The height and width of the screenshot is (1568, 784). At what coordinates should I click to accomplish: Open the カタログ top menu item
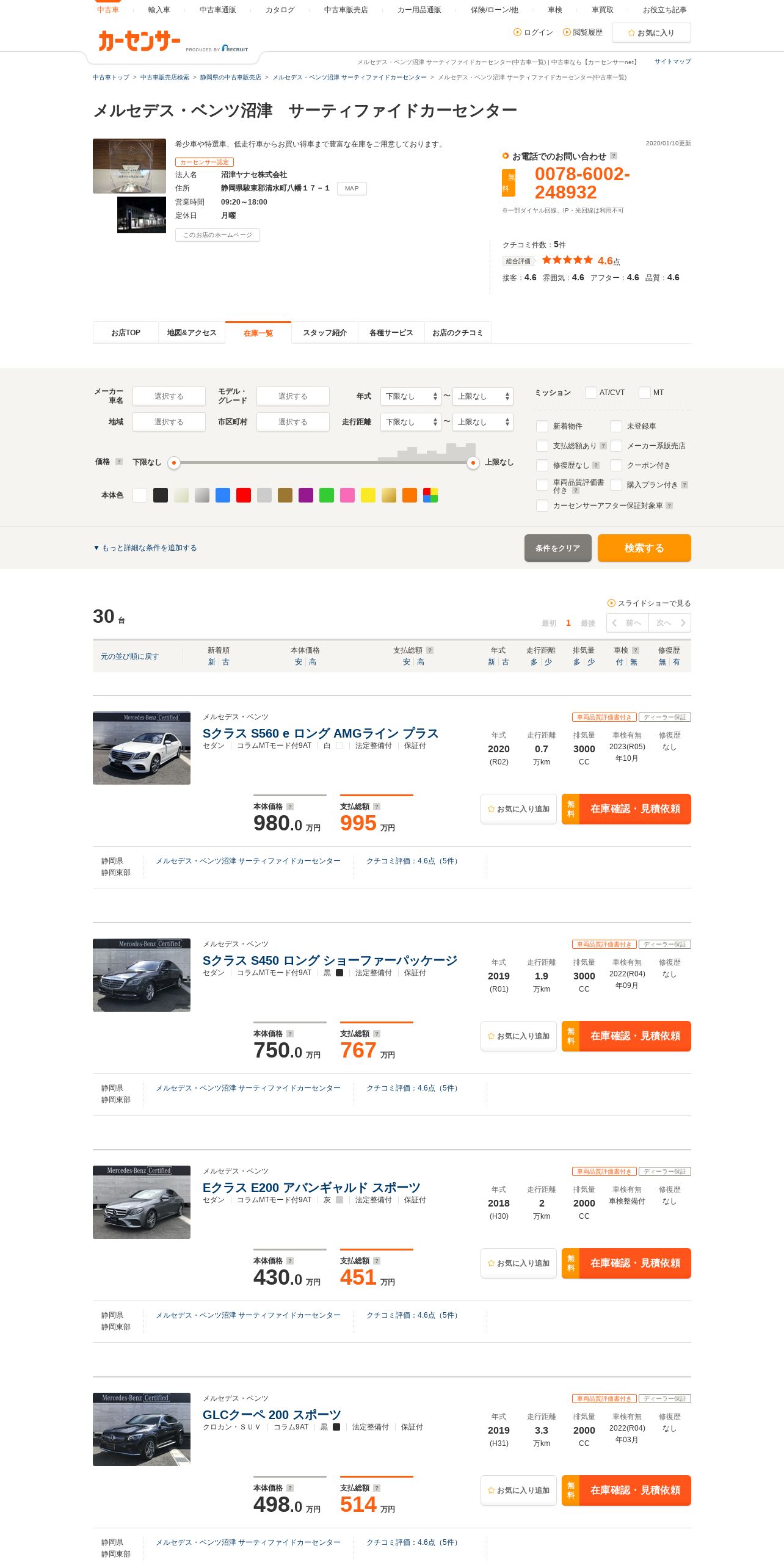(x=280, y=10)
